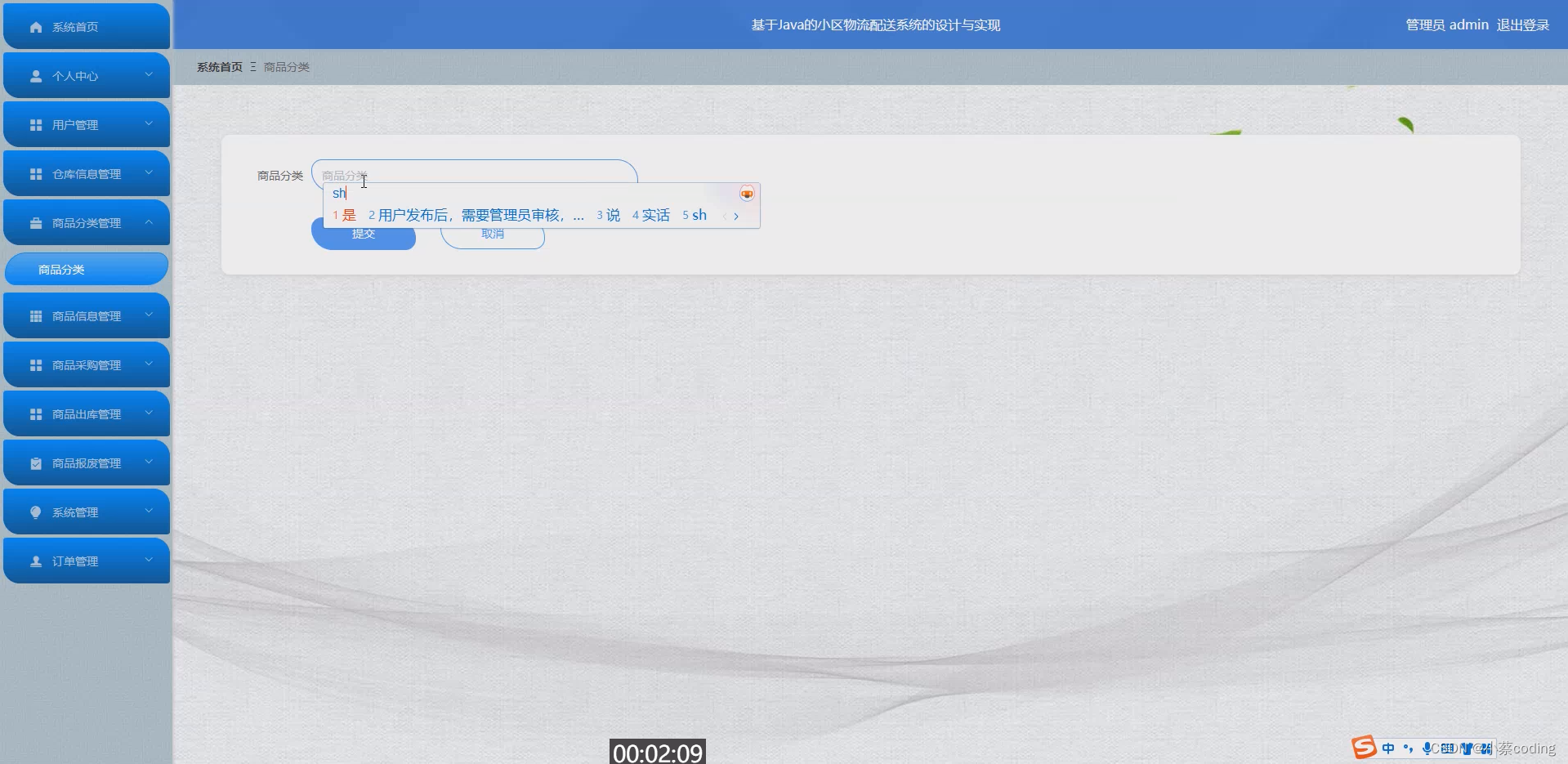The width and height of the screenshot is (1568, 764).
Task: Collapse the 商品分类管理 chevron
Action: point(149,221)
